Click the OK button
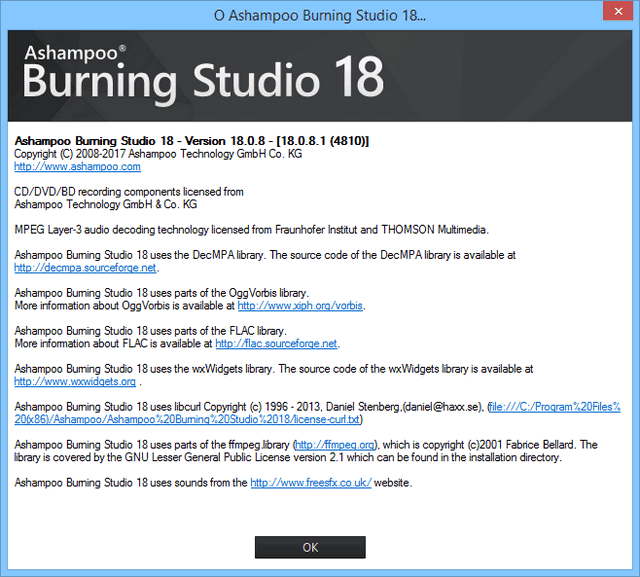This screenshot has height=577, width=640. pos(310,547)
